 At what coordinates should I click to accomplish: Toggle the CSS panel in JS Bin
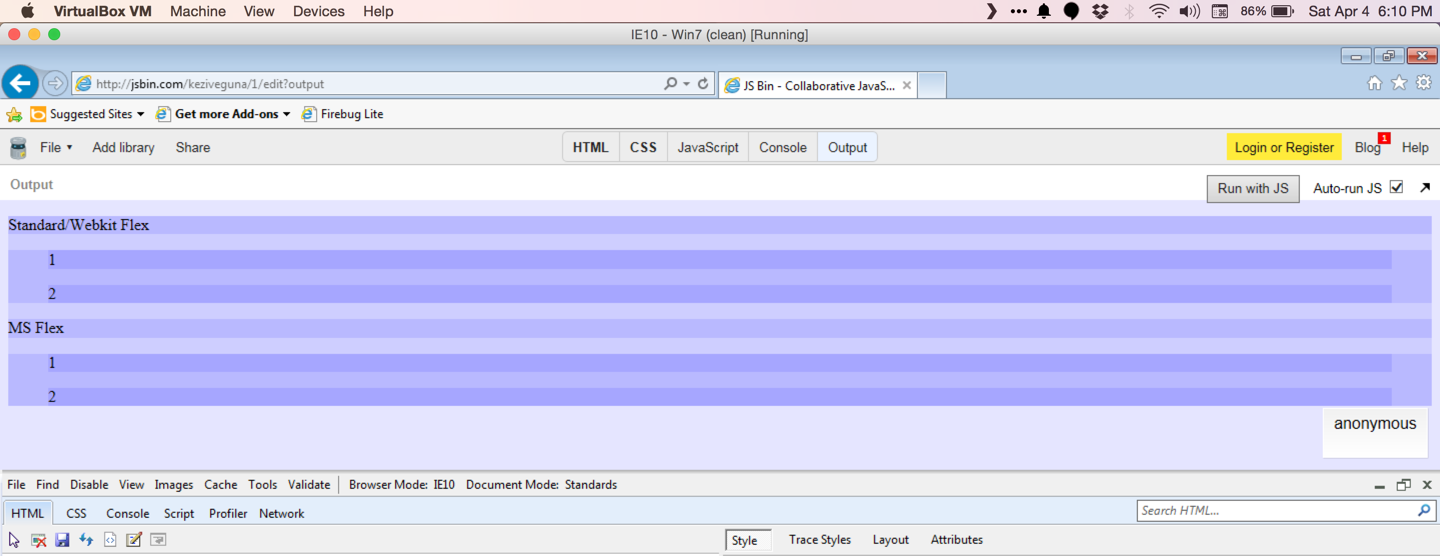click(643, 147)
